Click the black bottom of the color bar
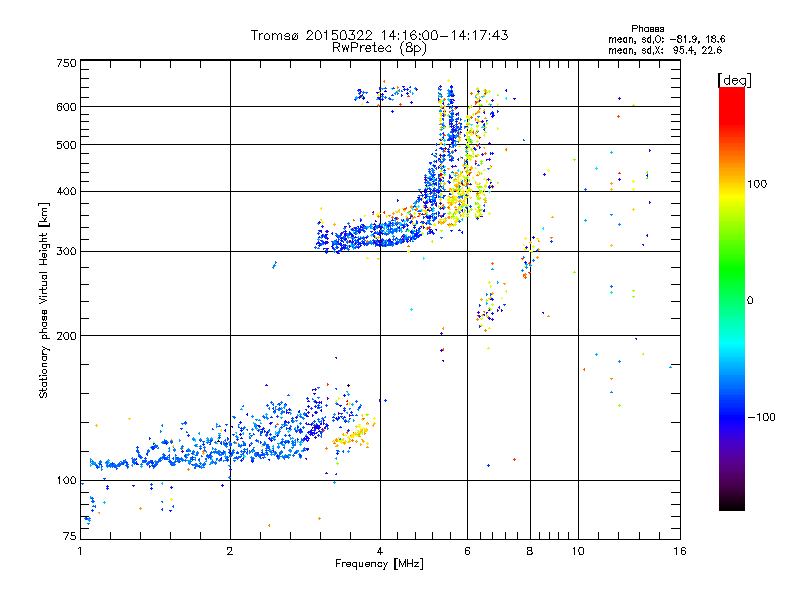Image resolution: width=800 pixels, height=600 pixels. coord(732,503)
